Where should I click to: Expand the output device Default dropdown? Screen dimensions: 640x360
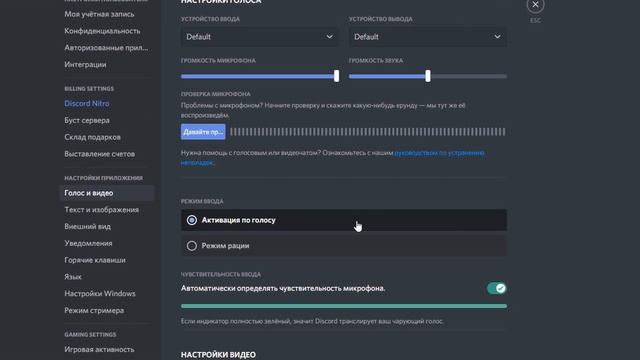coord(428,37)
